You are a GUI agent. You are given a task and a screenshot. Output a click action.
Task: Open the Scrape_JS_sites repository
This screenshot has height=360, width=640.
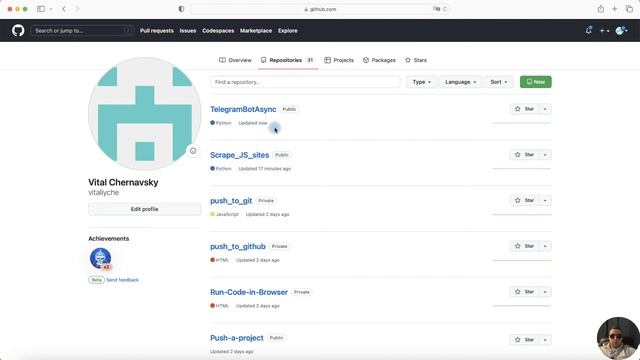tap(240, 155)
